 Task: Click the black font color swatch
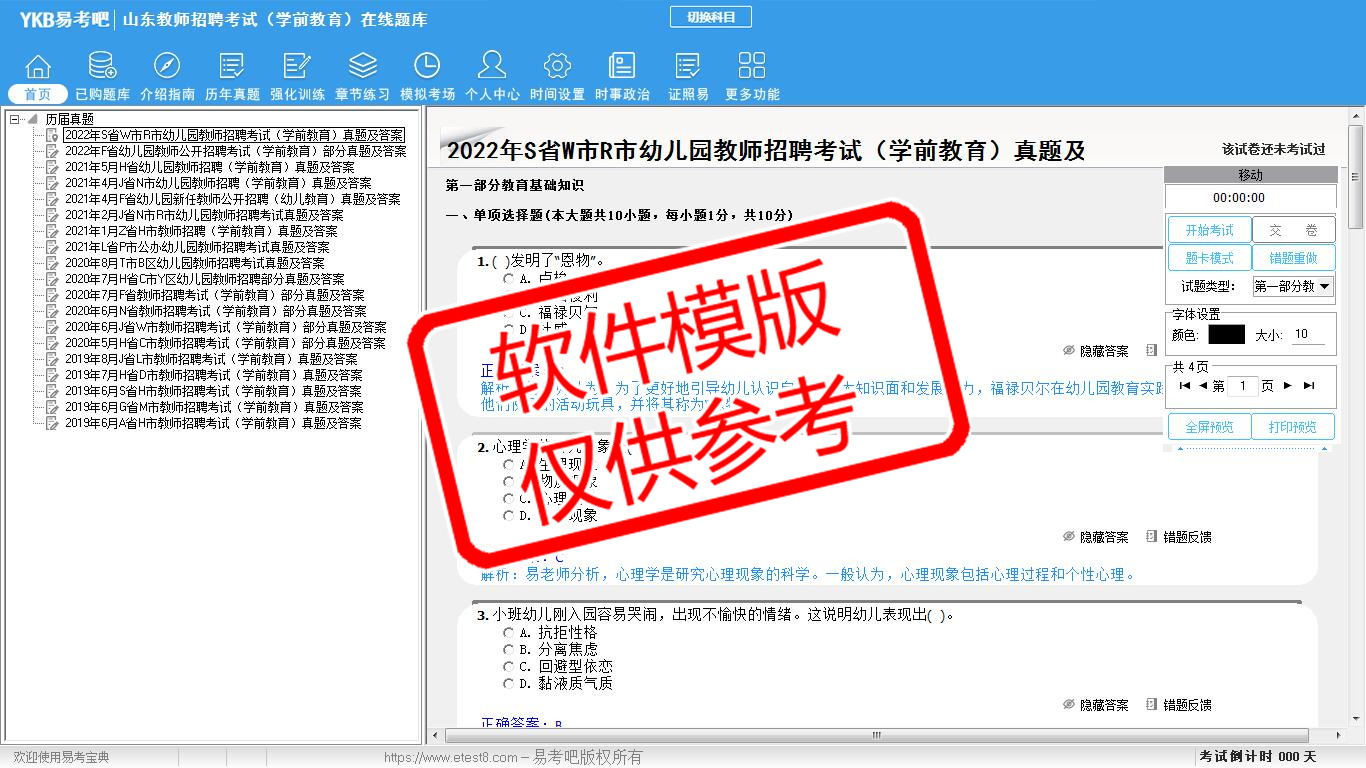(1226, 335)
